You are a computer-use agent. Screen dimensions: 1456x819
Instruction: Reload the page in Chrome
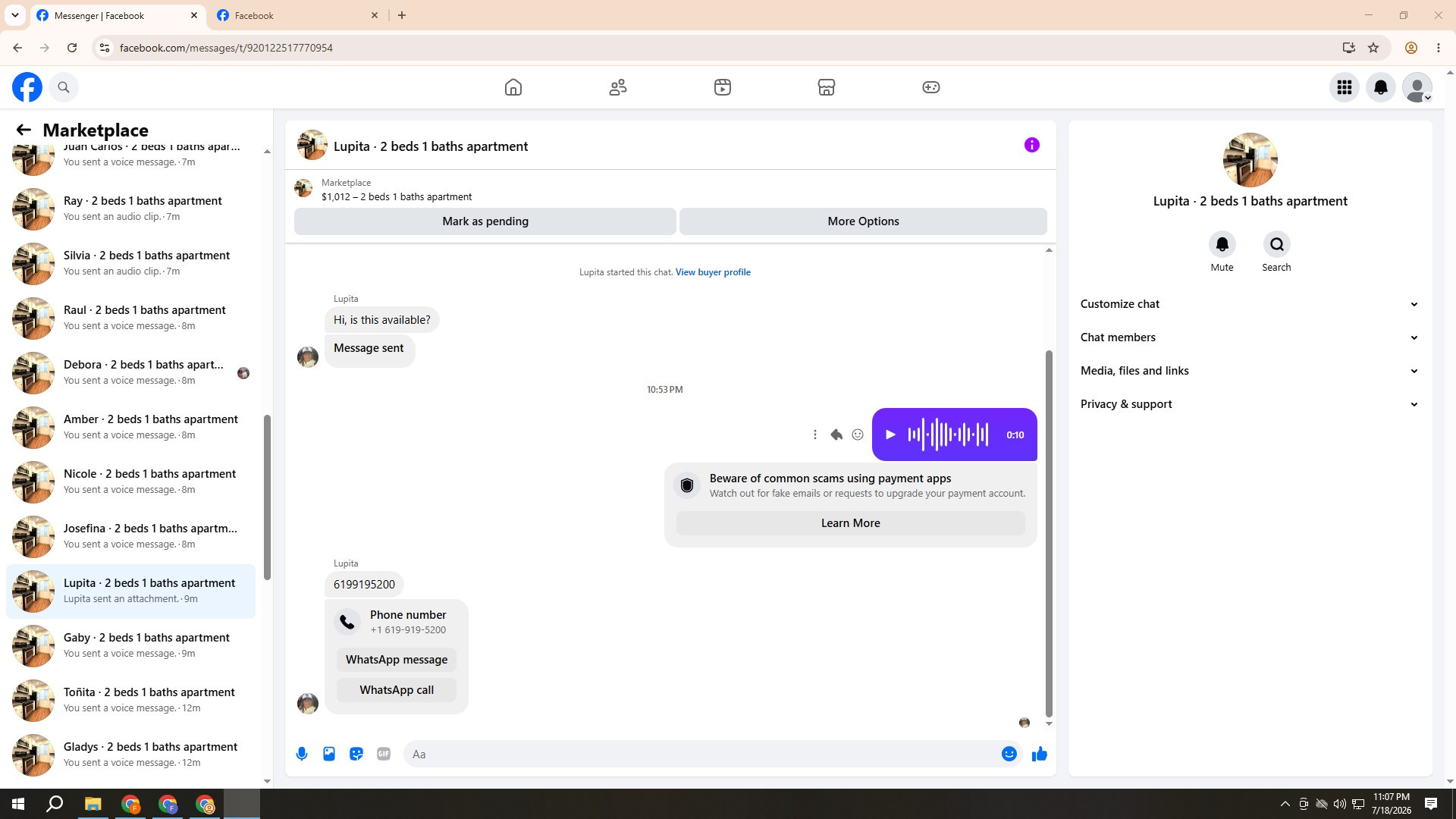click(72, 48)
